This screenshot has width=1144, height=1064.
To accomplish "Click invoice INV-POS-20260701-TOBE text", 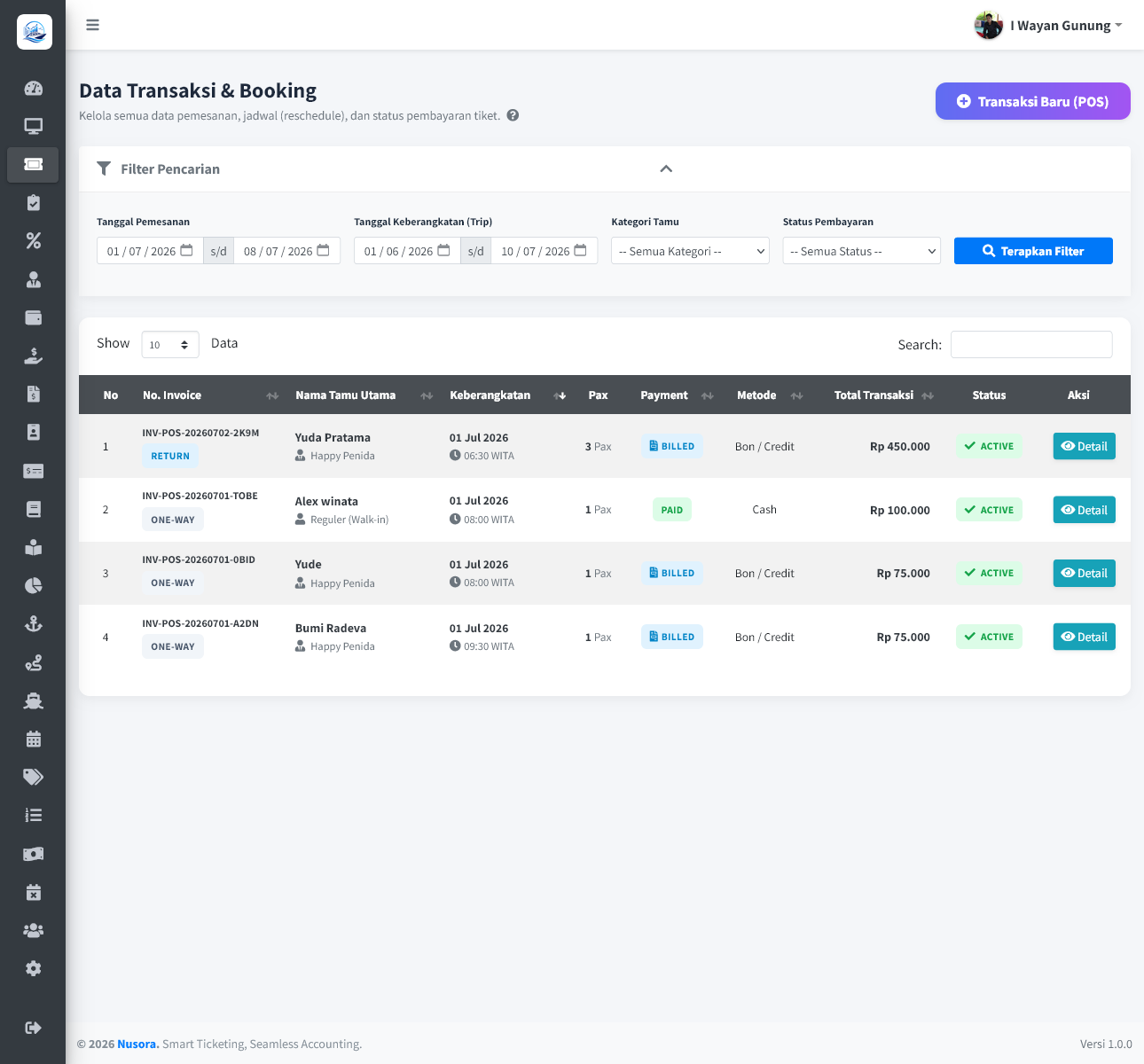I will [200, 496].
